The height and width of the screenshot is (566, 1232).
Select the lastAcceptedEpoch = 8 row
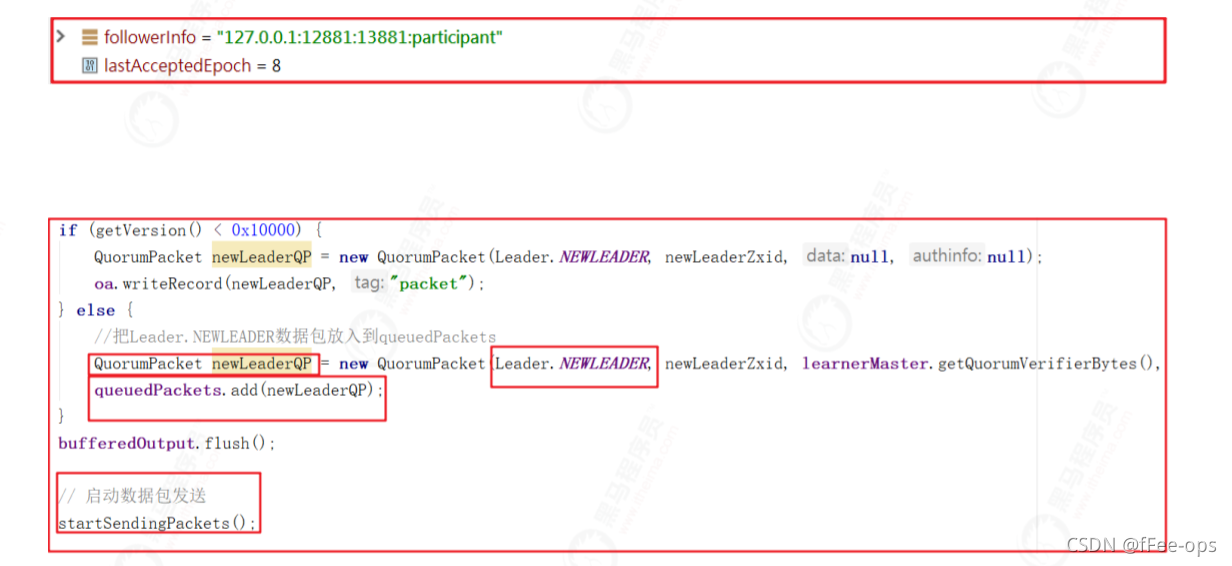pyautogui.click(x=192, y=66)
